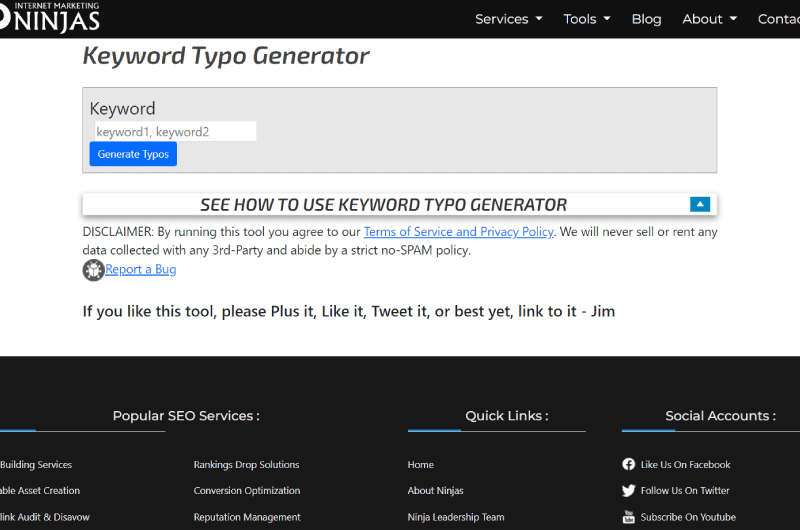The height and width of the screenshot is (530, 800).
Task: Open About Ninjas quick link
Action: click(435, 491)
